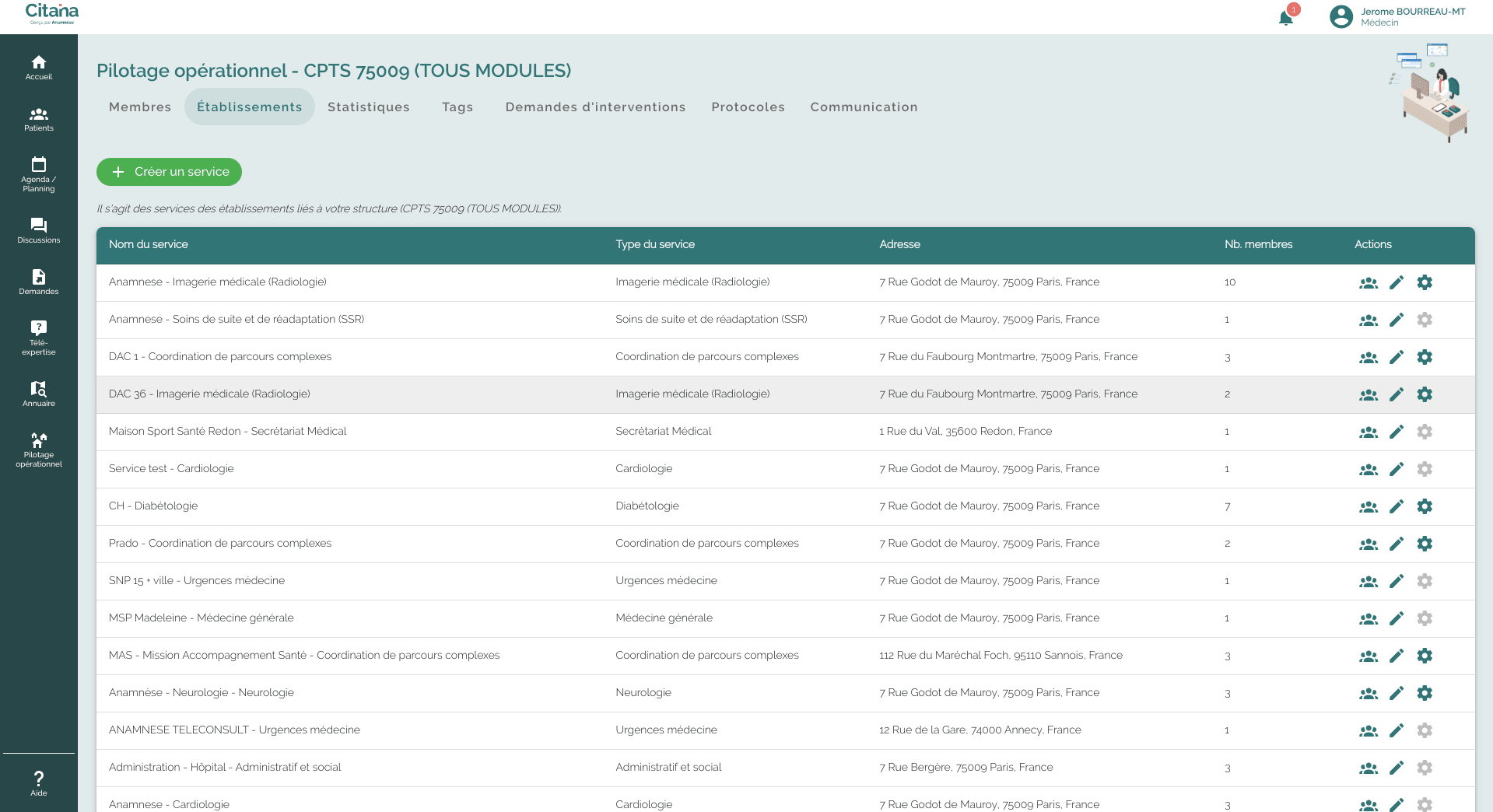Open Pilotage opérationnel in sidebar
This screenshot has width=1493, height=812.
tap(39, 450)
